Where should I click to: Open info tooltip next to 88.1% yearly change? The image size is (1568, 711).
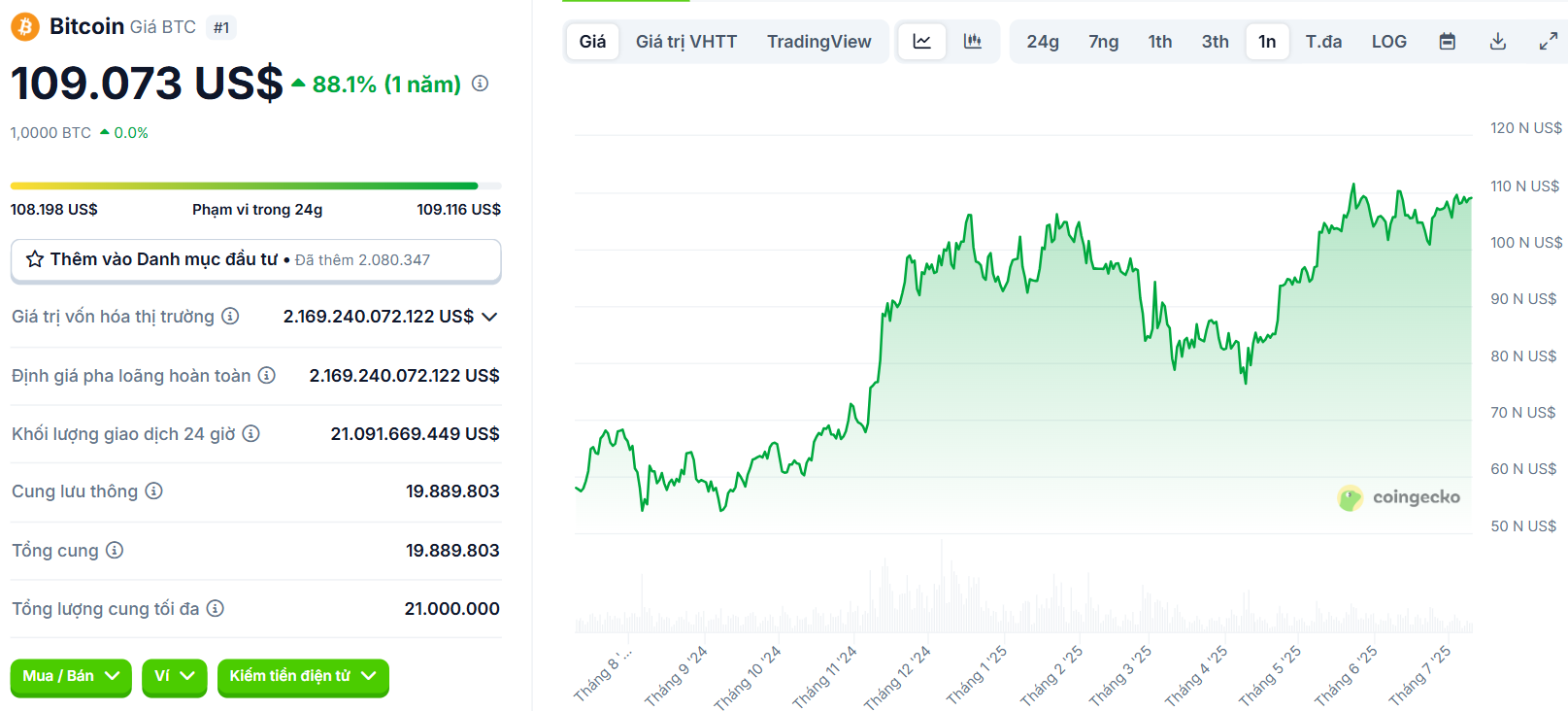point(480,84)
